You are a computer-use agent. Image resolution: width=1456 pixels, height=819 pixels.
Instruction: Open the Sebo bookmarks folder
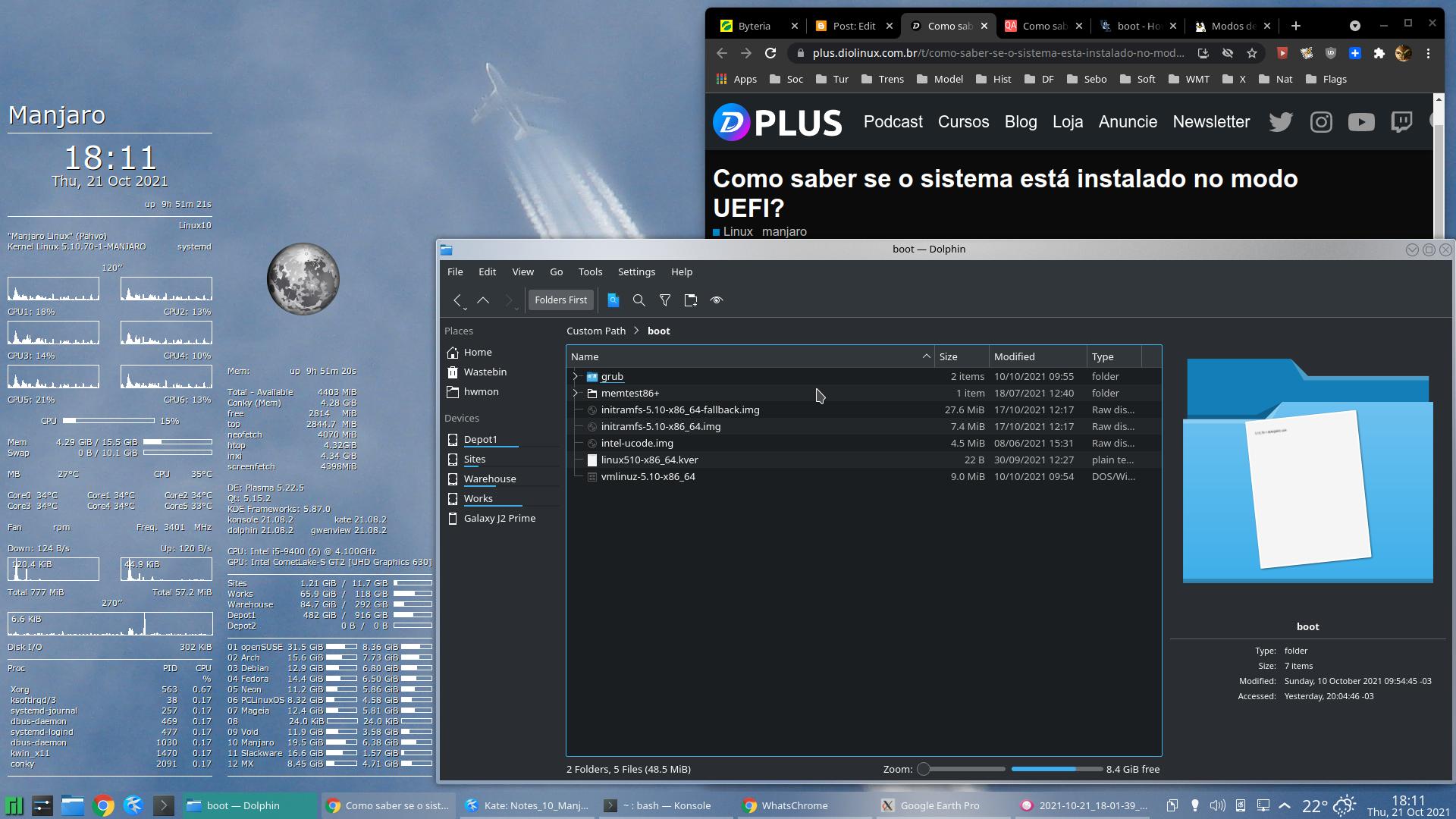1087,79
